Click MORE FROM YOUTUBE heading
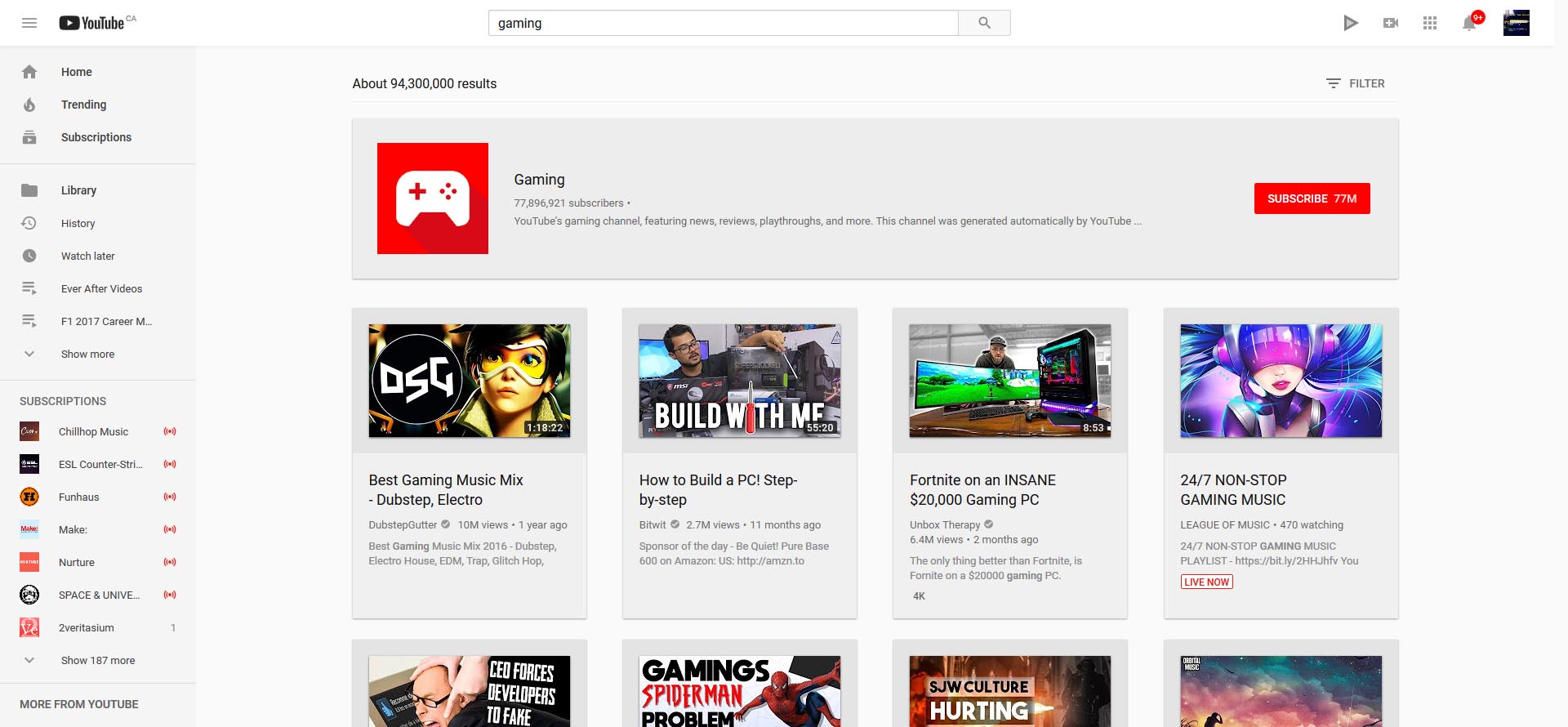Image resolution: width=1568 pixels, height=727 pixels. 79,704
